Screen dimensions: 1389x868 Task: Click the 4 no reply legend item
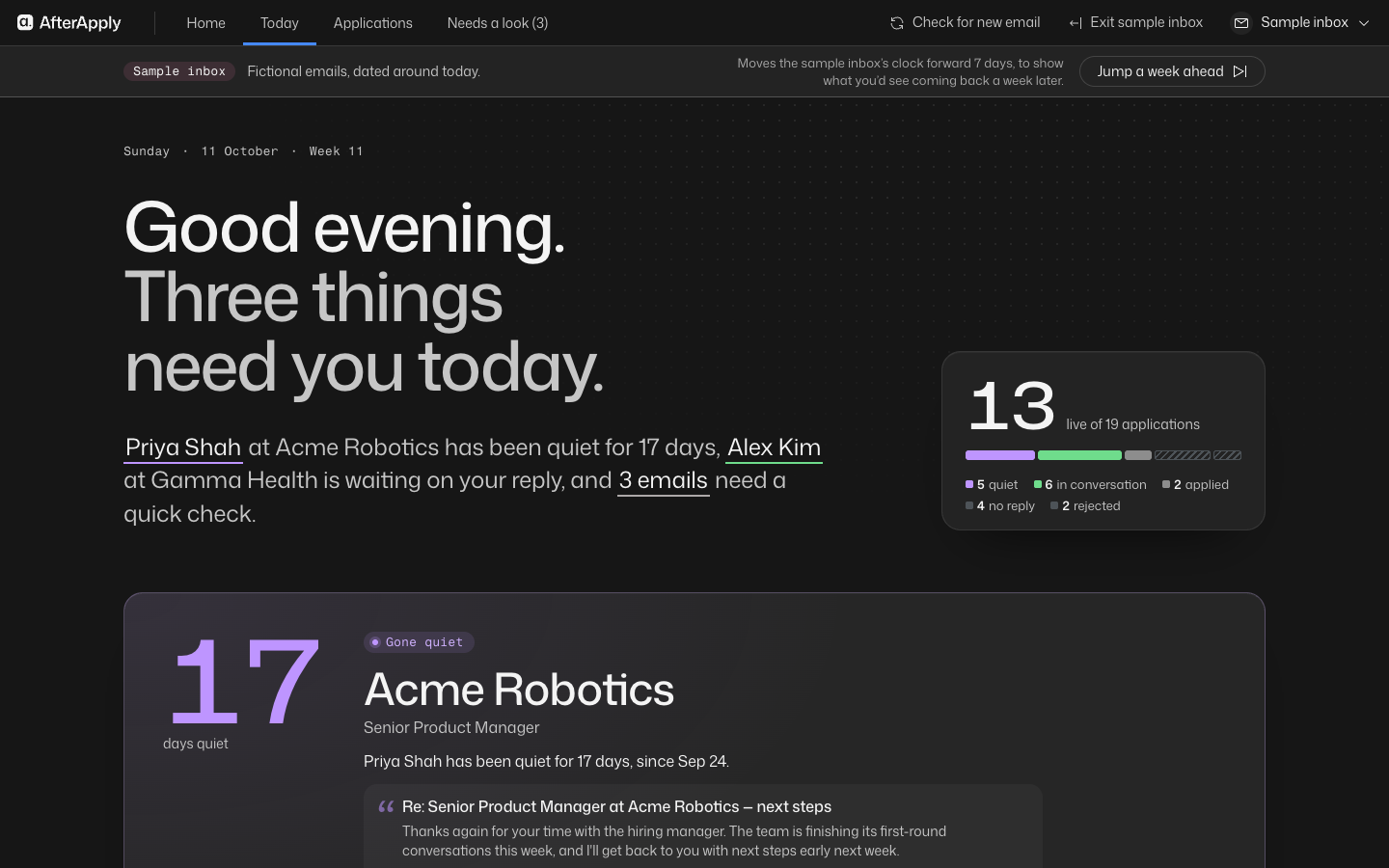(x=1000, y=506)
